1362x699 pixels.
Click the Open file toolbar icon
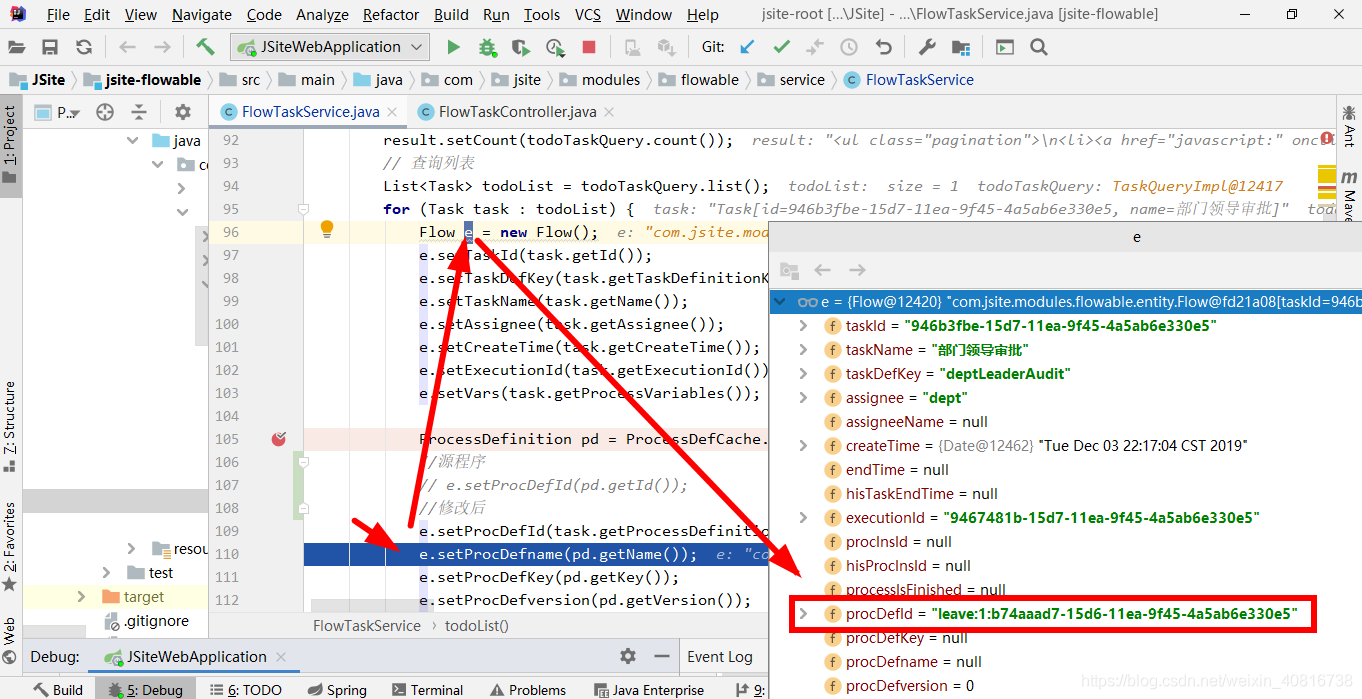[16, 47]
